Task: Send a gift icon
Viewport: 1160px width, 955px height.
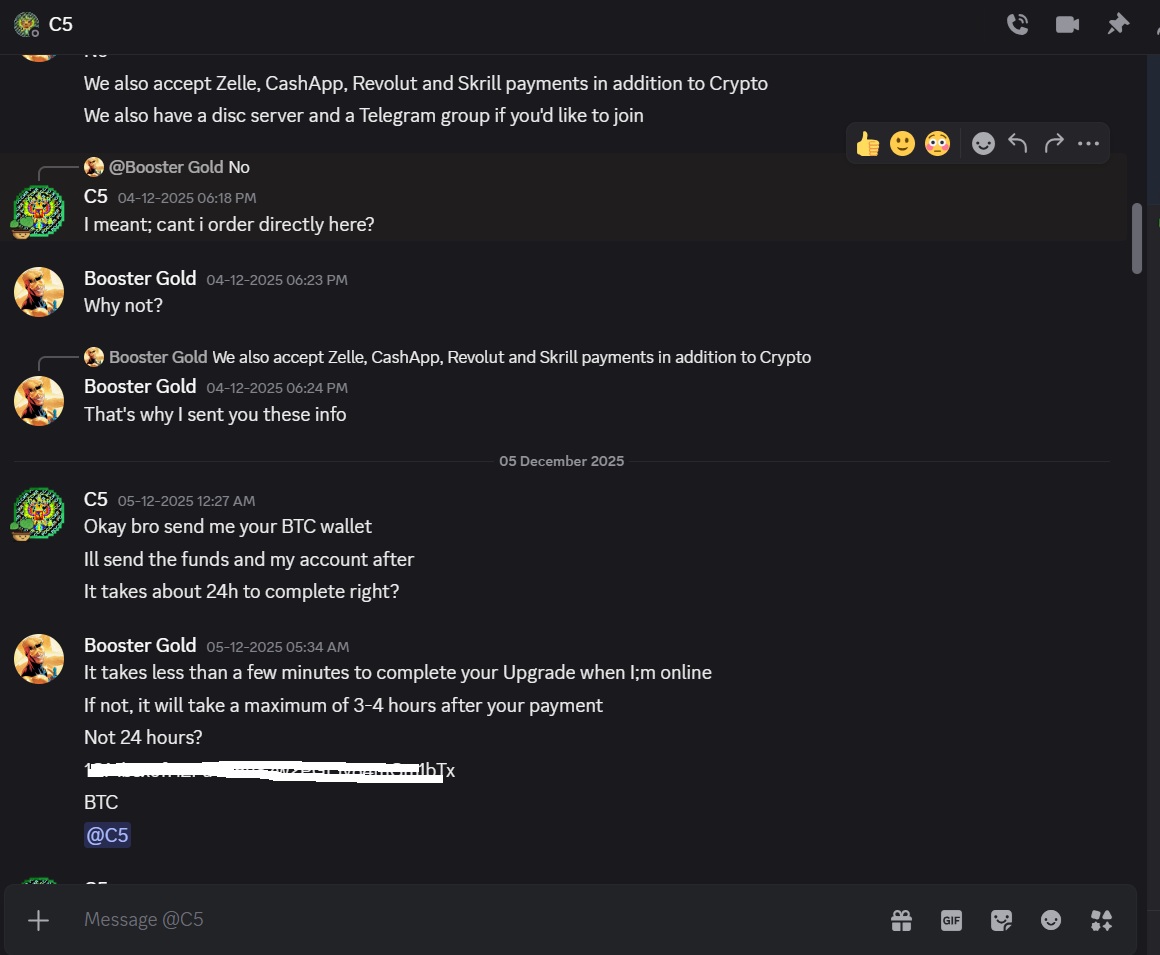Action: (901, 920)
